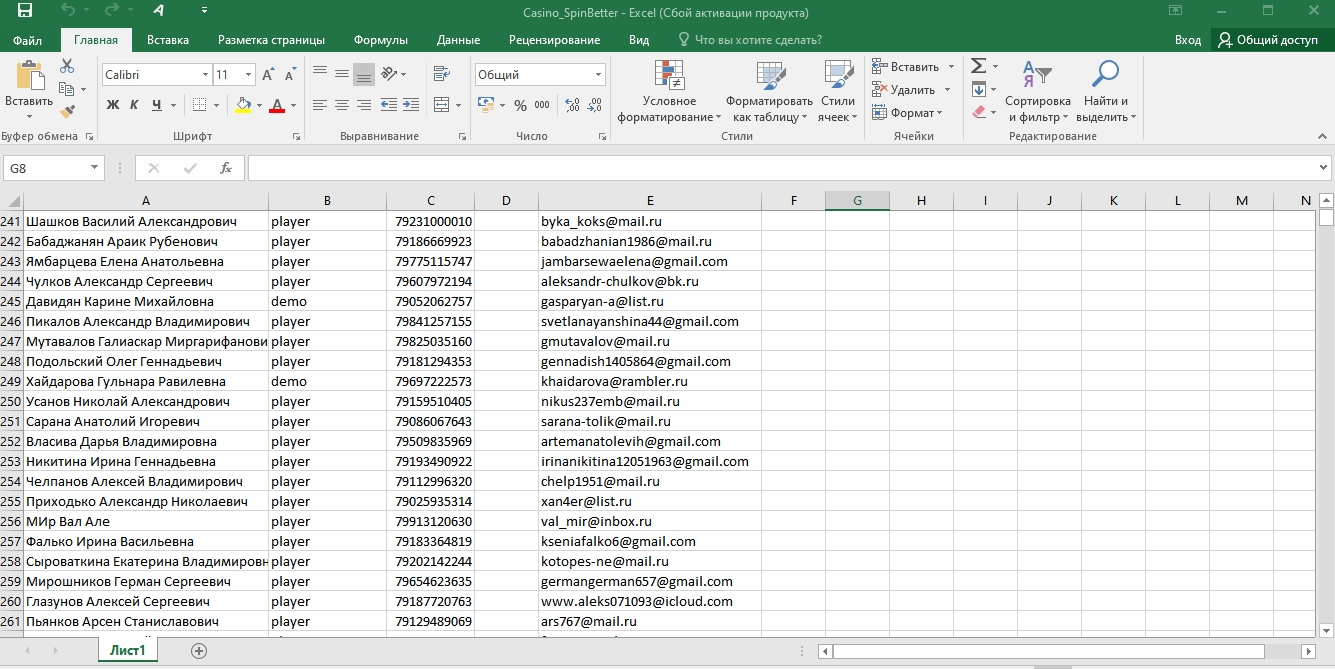Click the Вход sign-in link
The width and height of the screenshot is (1335, 669).
pyautogui.click(x=1187, y=40)
